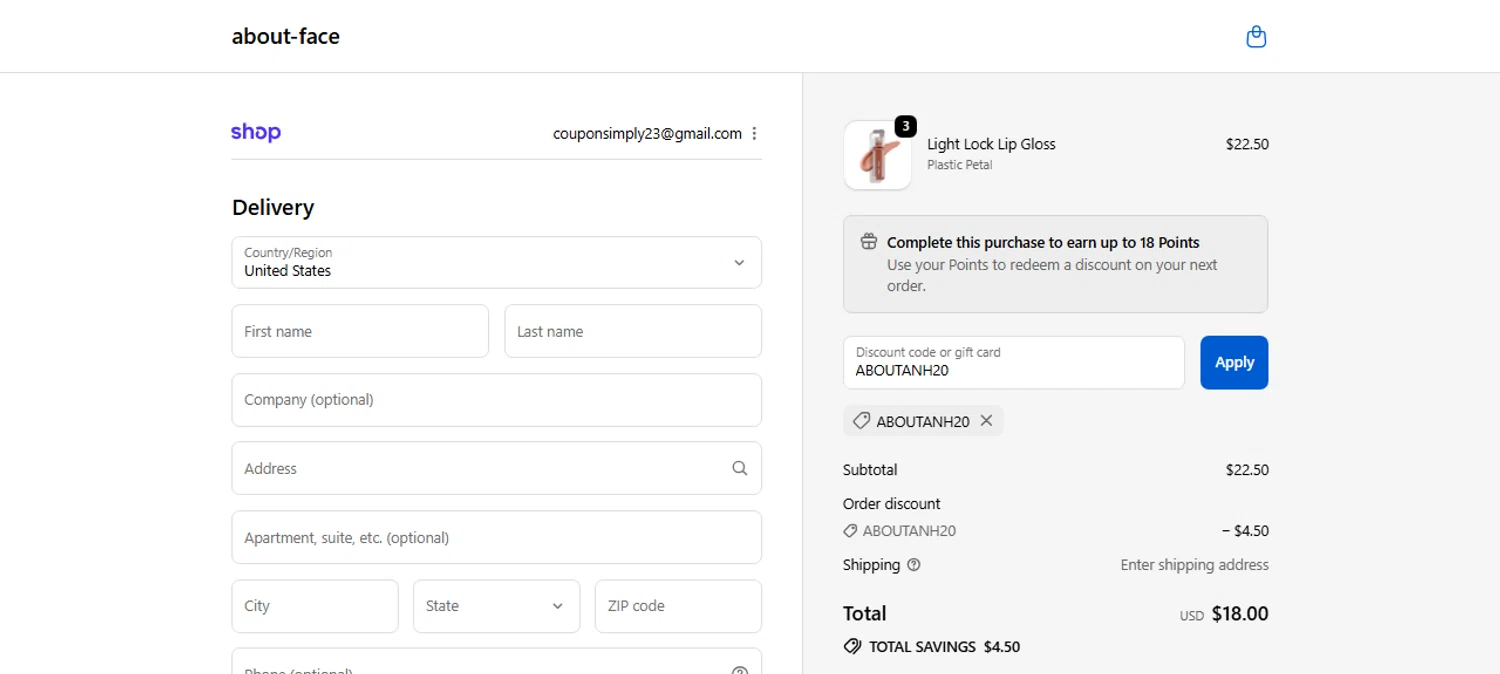This screenshot has width=1500, height=674.
Task: Click the Delivery section heading
Action: click(x=273, y=207)
